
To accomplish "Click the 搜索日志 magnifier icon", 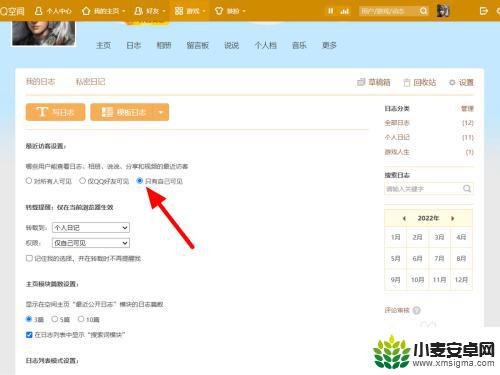I will (x=467, y=189).
